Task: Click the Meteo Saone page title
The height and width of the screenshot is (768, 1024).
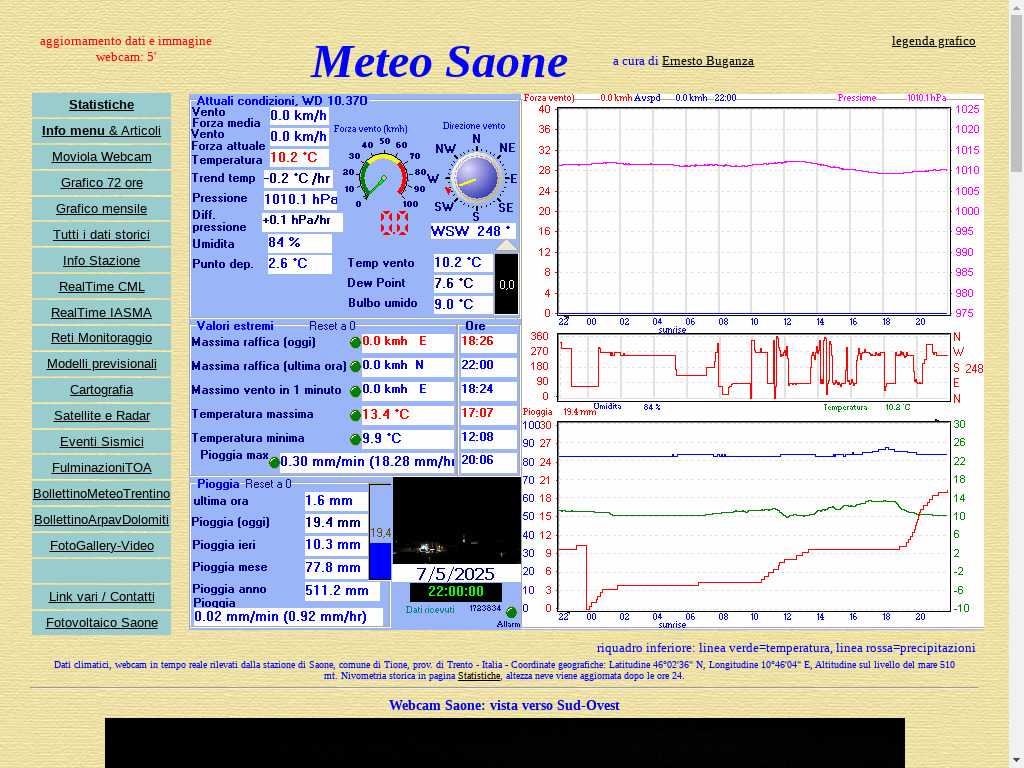Action: pos(440,62)
